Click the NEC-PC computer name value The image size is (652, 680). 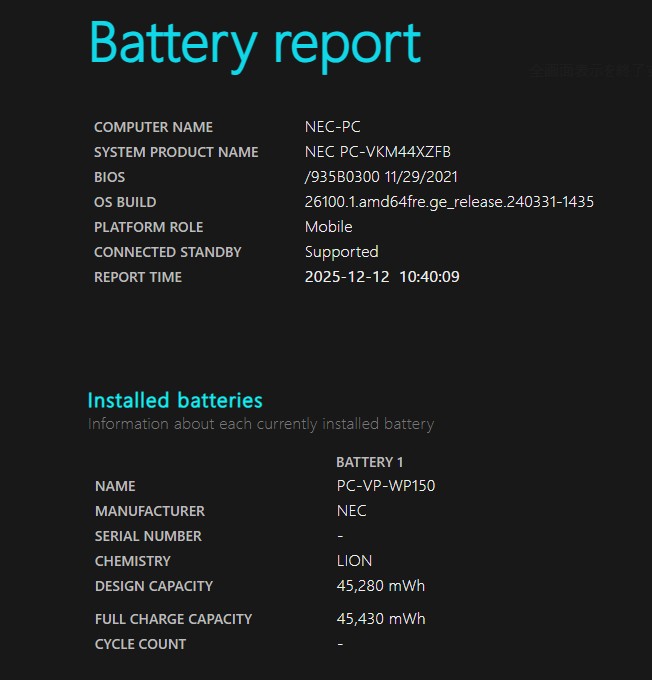[x=332, y=127]
